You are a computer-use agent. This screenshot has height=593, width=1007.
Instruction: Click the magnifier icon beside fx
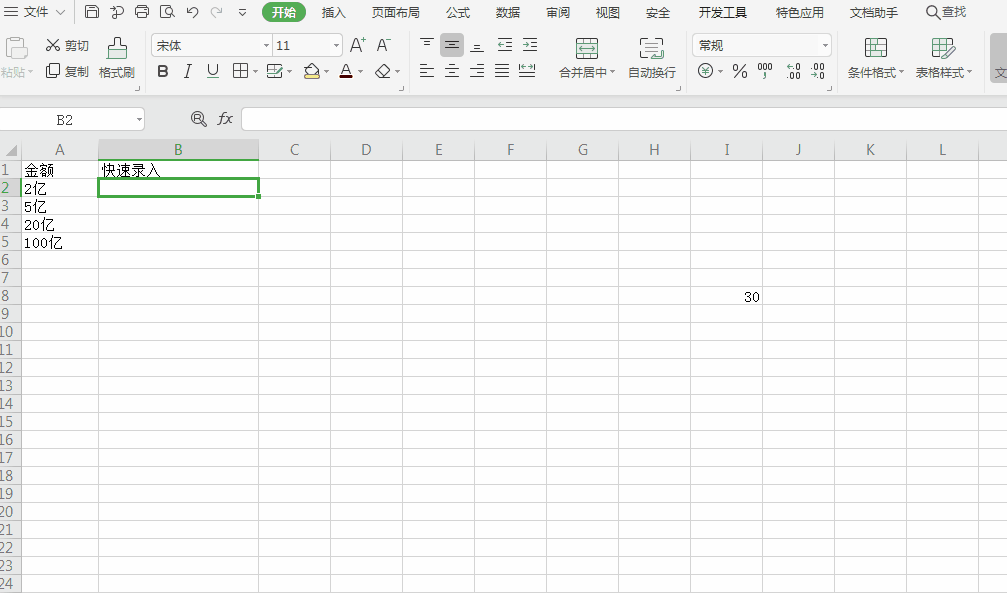point(198,119)
